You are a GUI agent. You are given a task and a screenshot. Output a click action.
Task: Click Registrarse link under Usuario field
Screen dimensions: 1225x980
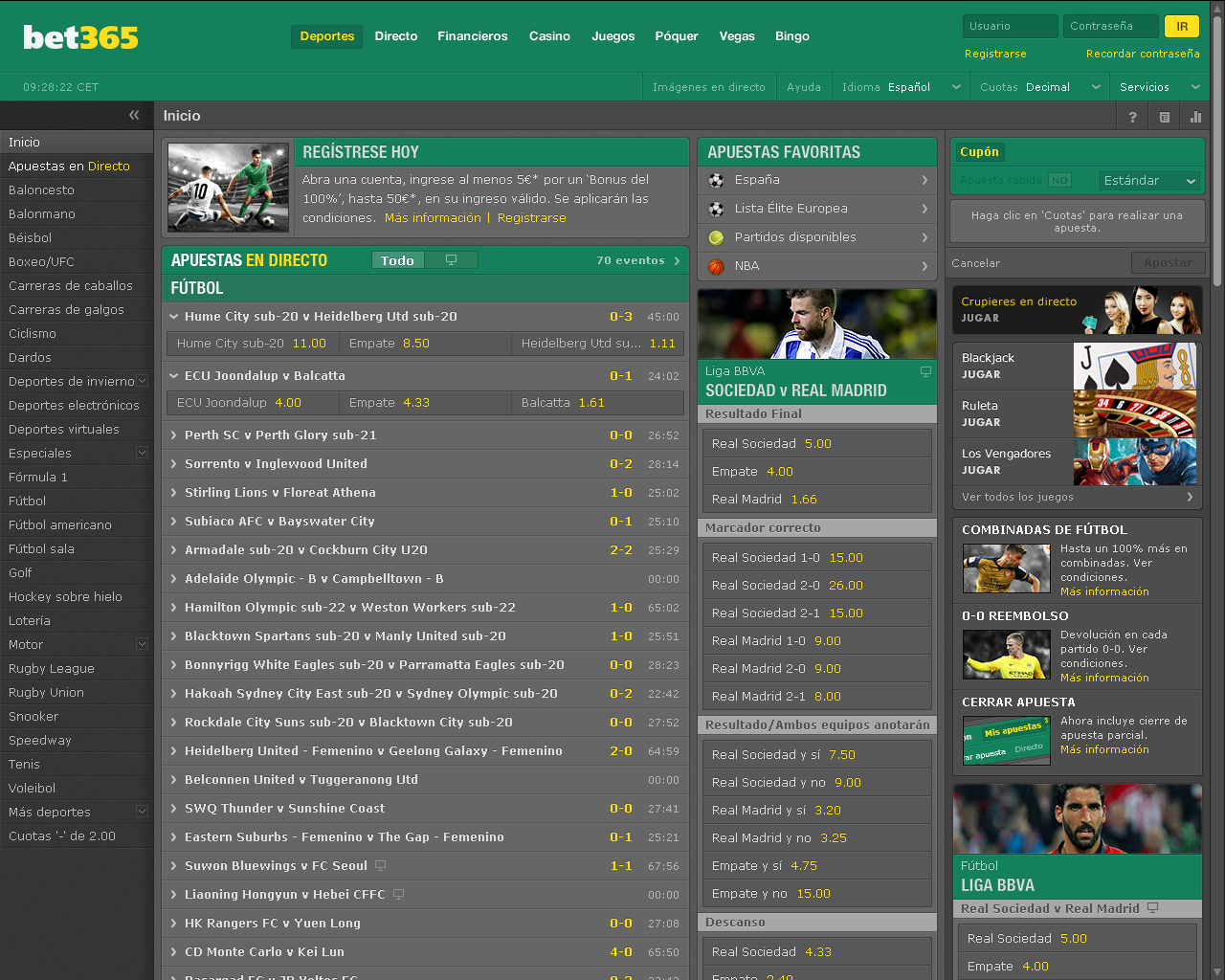click(x=995, y=54)
